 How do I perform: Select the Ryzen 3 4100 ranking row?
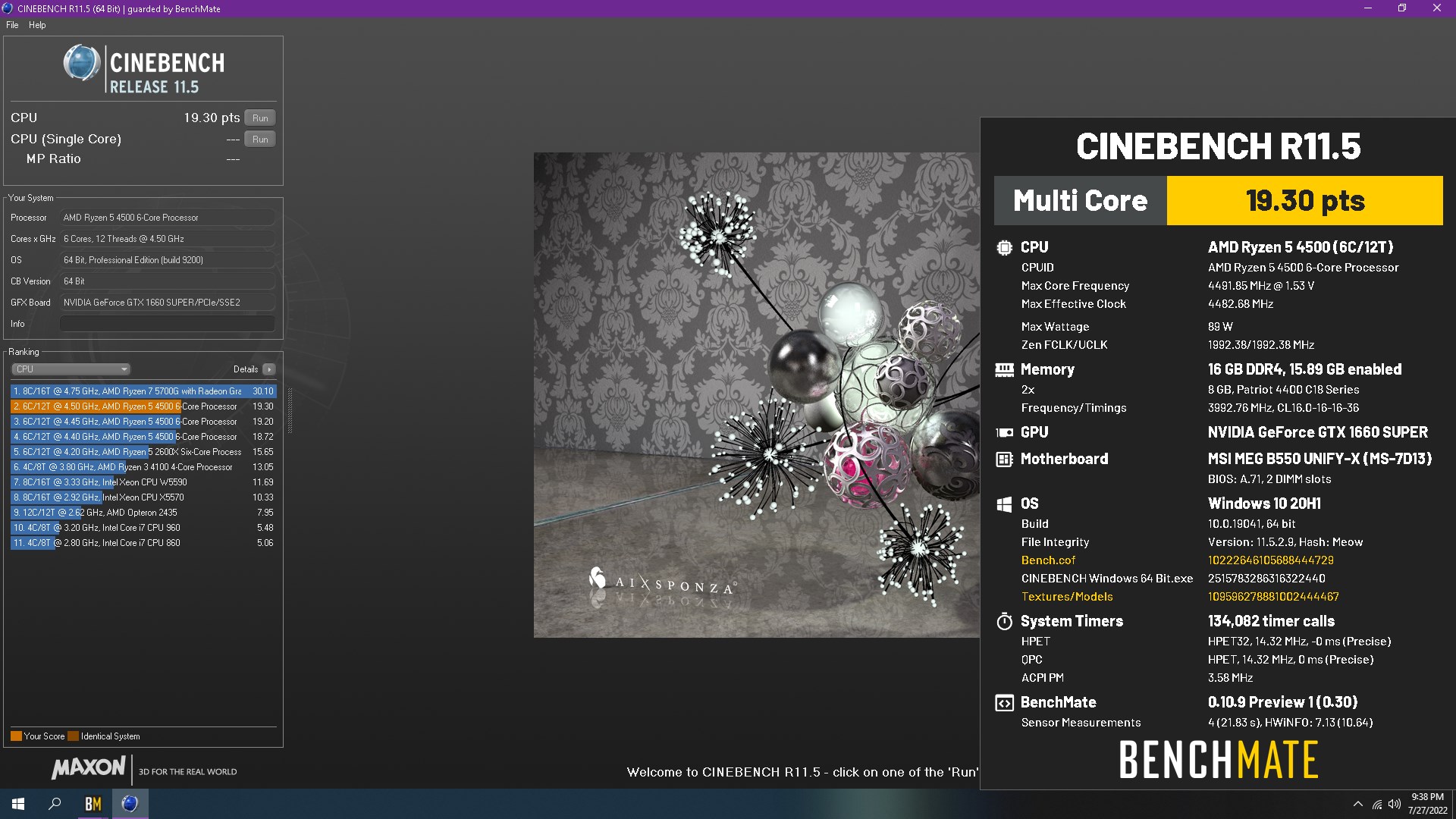(x=143, y=467)
